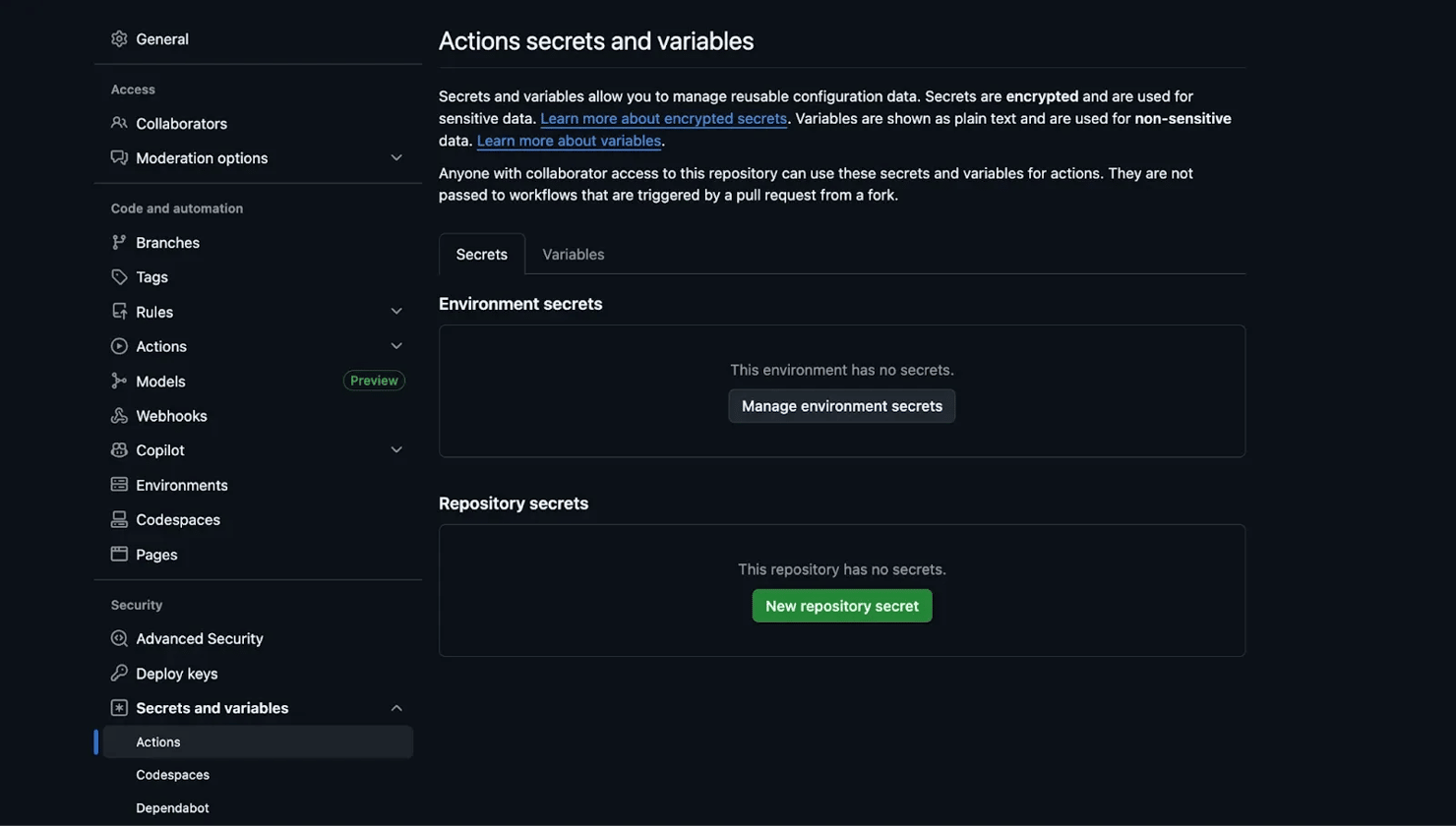Click the Codespaces icon

coord(119,520)
